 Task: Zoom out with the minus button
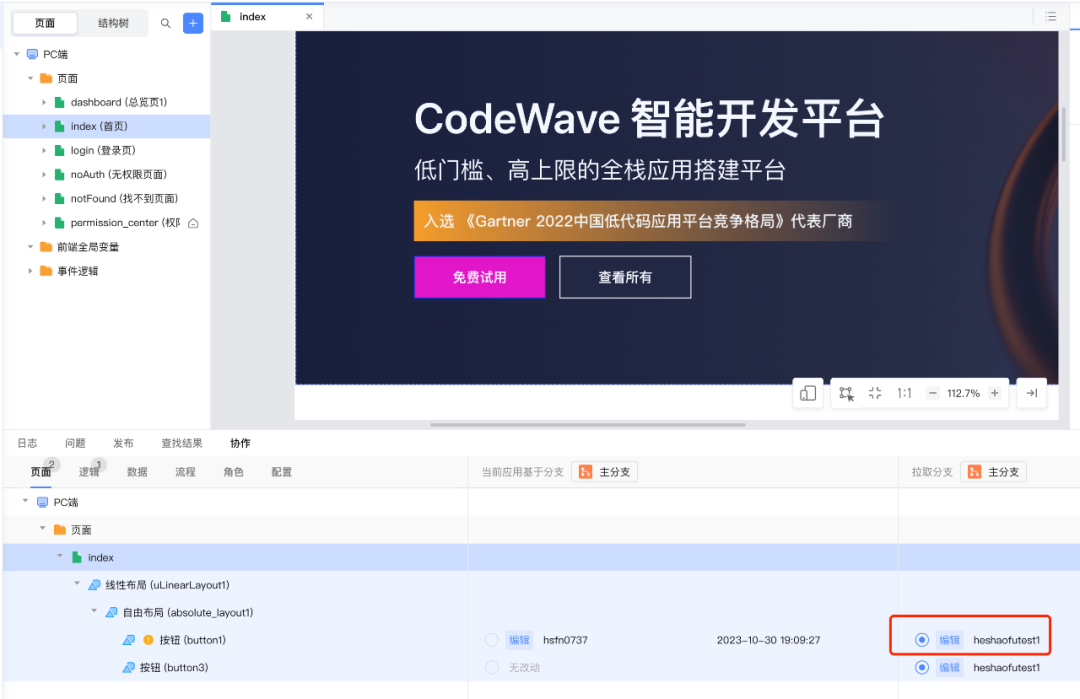(933, 393)
